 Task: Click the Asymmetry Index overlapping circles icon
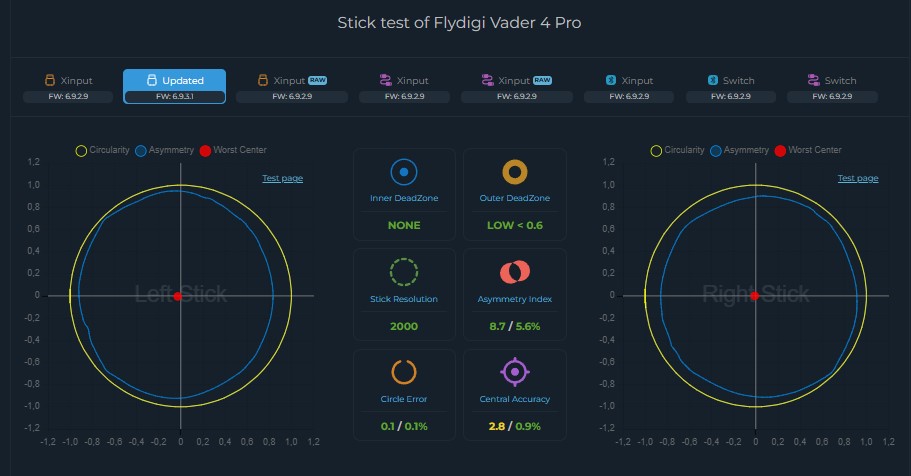(x=515, y=272)
